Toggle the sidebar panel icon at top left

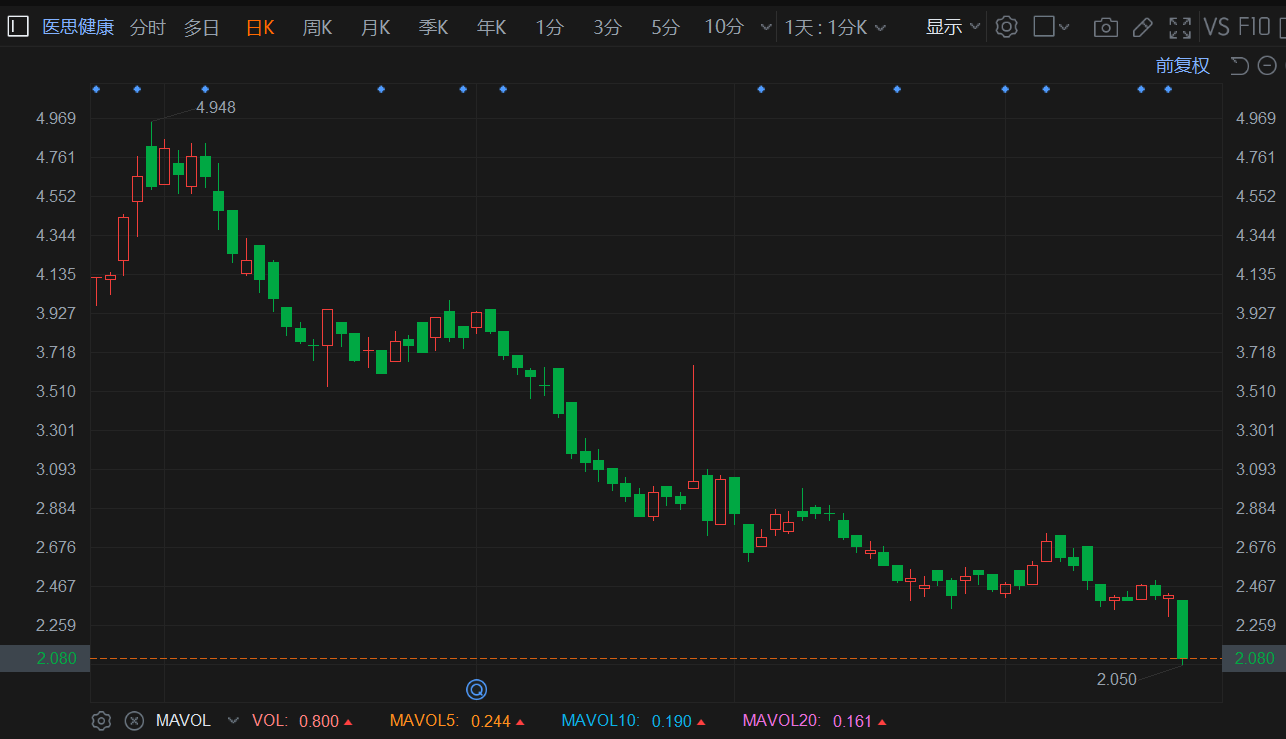click(x=17, y=27)
